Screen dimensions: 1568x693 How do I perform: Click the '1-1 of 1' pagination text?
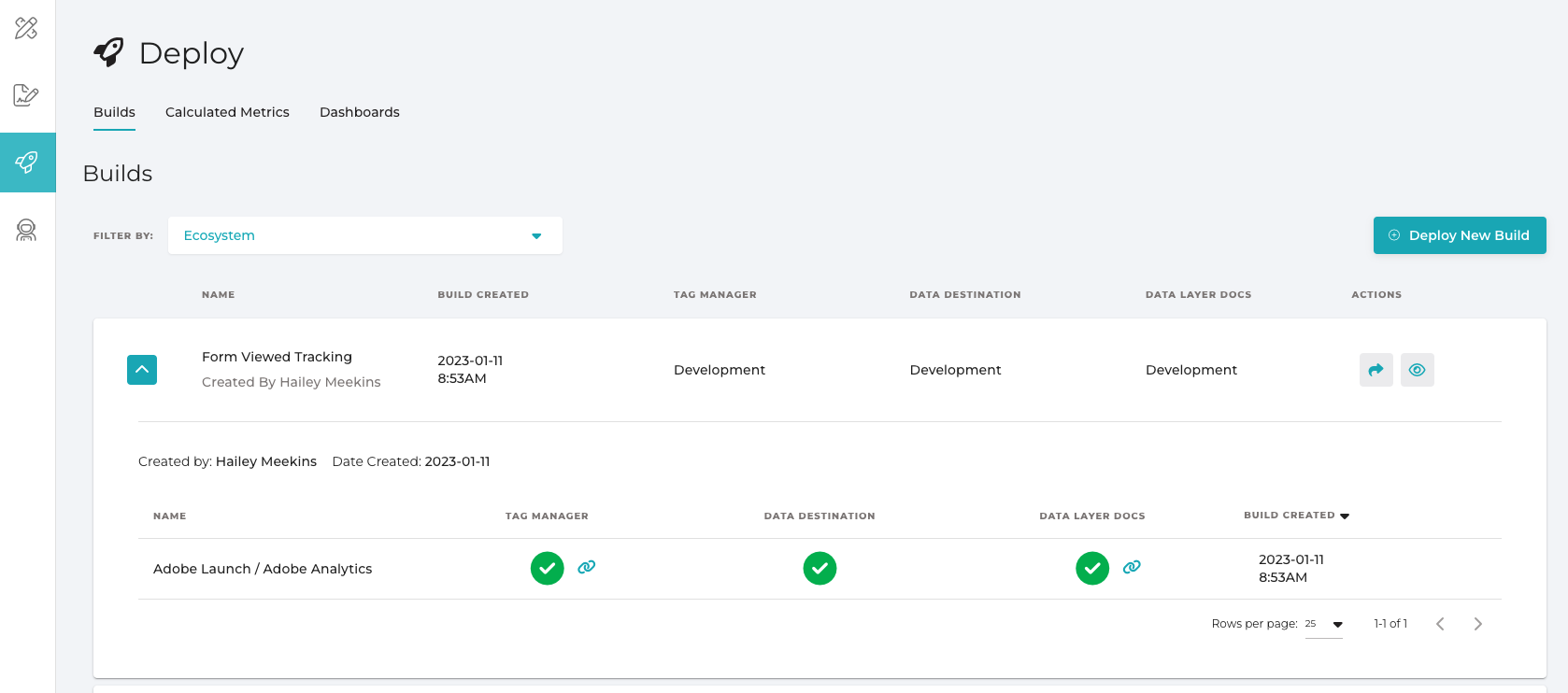[x=1390, y=624]
